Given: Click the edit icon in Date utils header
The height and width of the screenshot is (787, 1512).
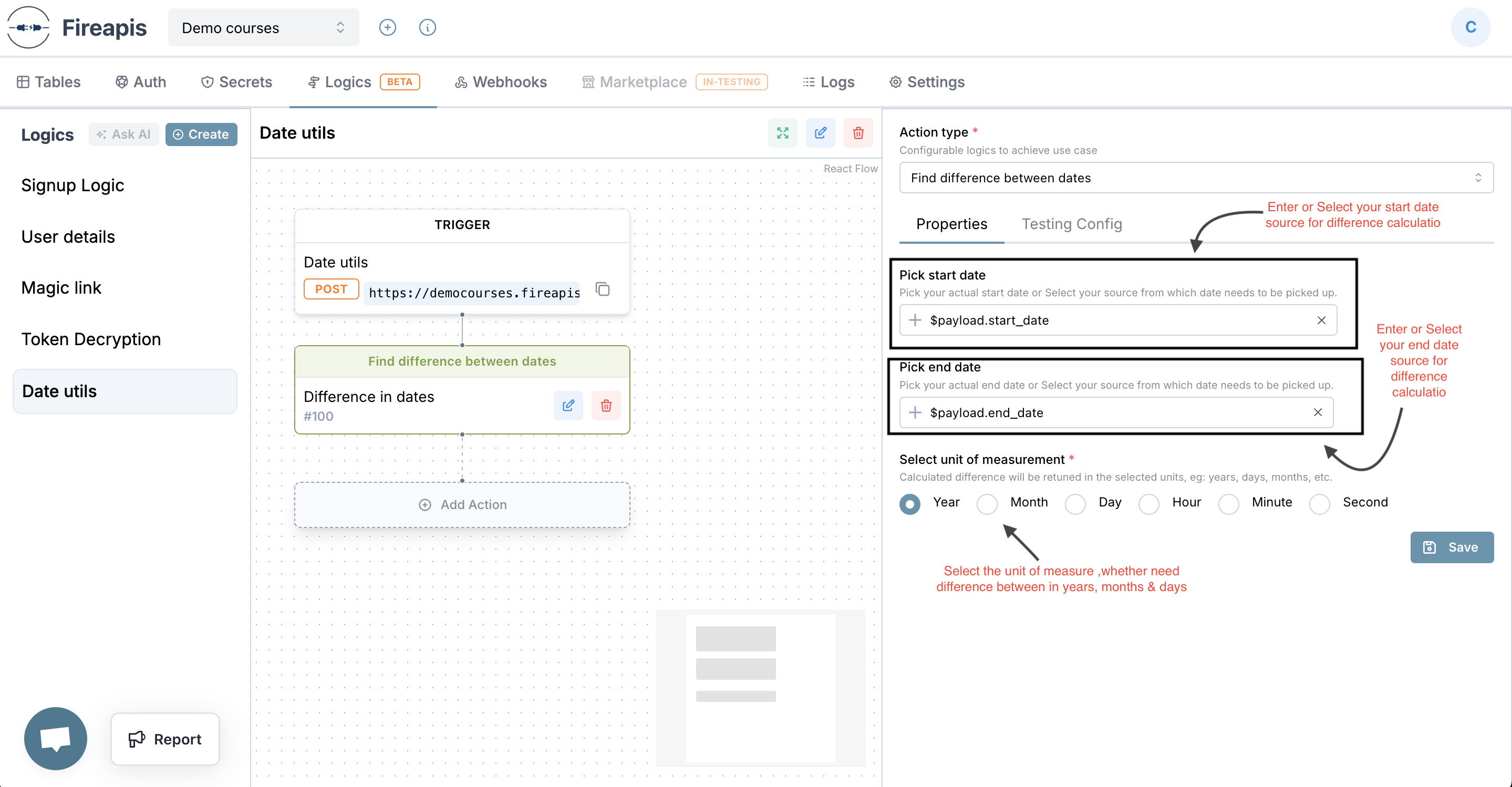Looking at the screenshot, I should coord(820,133).
